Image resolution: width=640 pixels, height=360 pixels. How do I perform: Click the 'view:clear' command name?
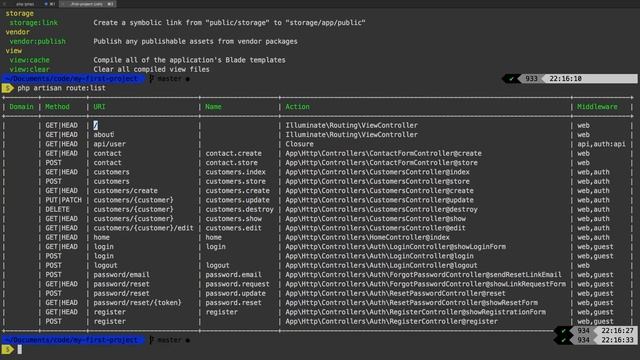click(29, 69)
